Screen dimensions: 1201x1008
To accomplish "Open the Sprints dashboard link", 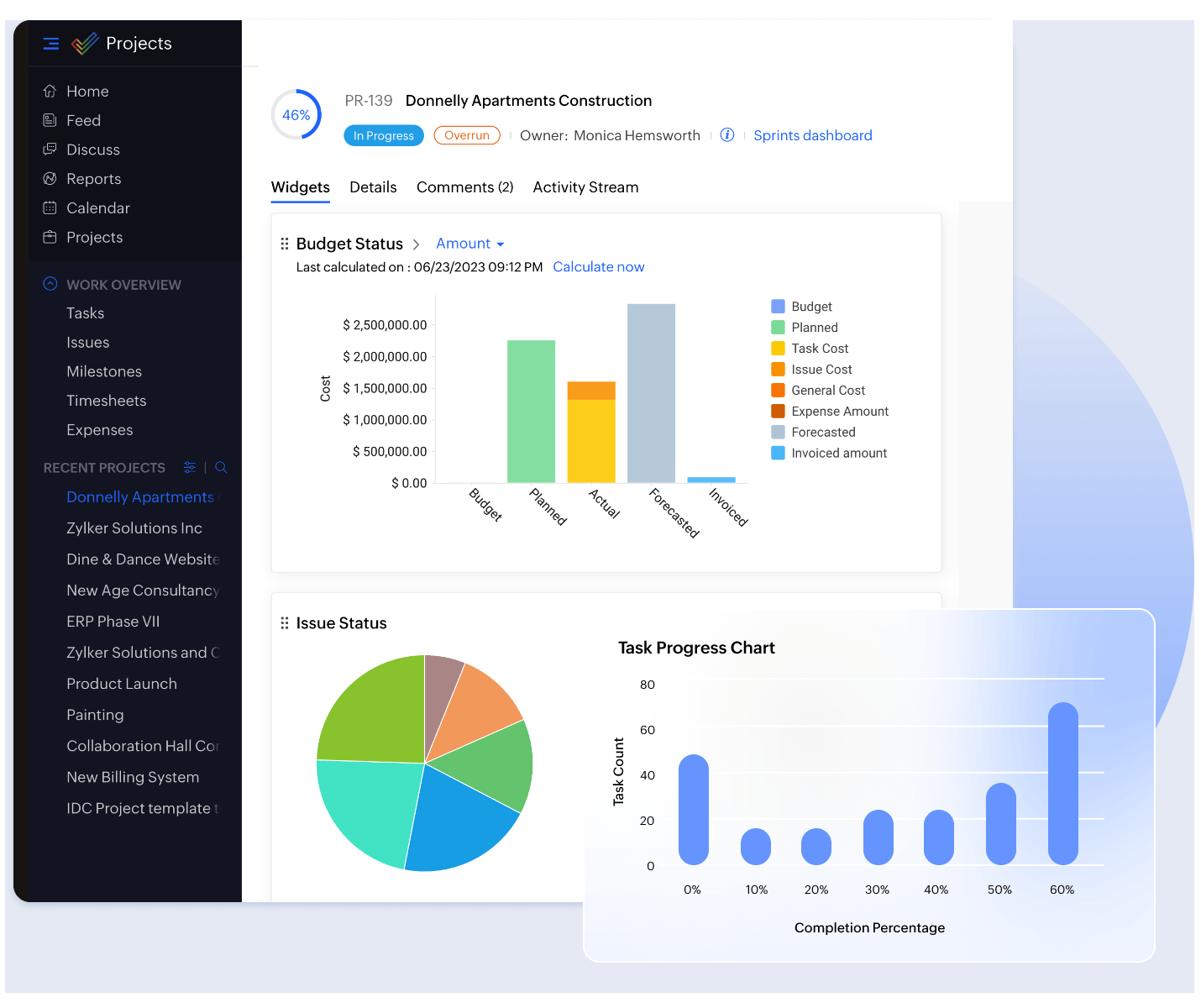I will (x=812, y=135).
